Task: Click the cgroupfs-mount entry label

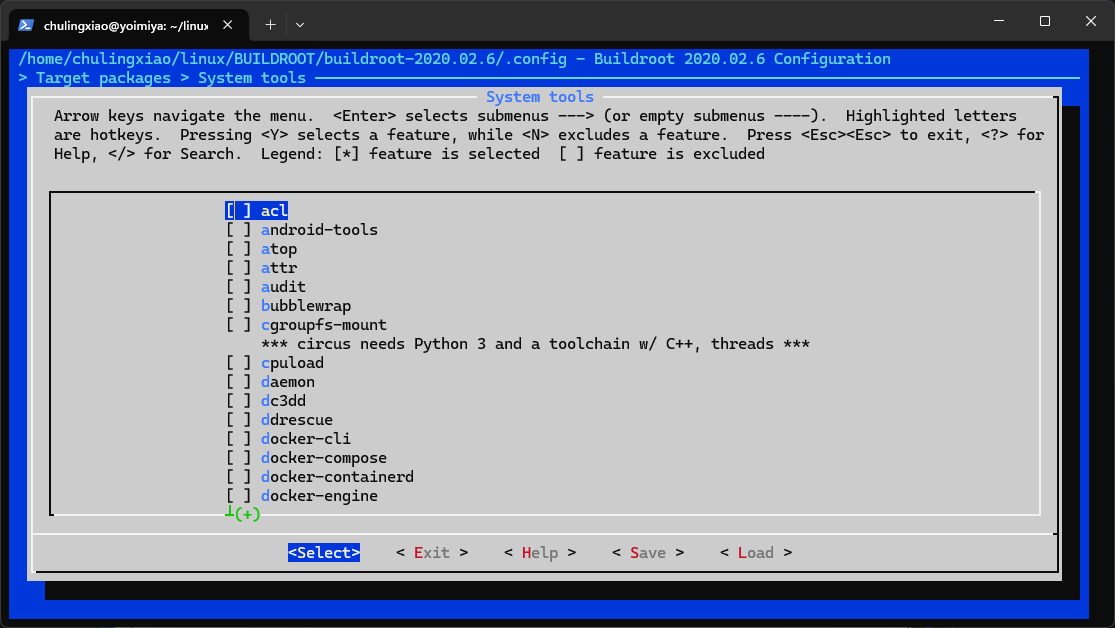Action: pos(324,324)
